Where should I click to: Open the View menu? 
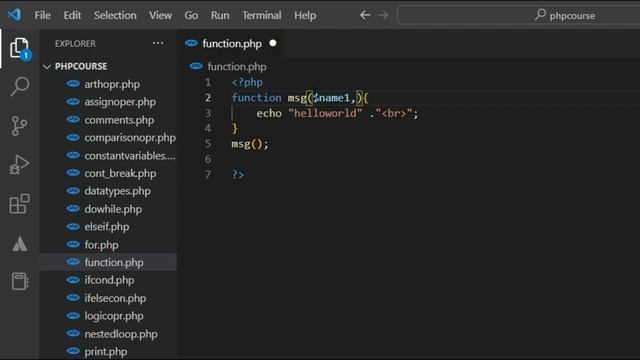(160, 16)
